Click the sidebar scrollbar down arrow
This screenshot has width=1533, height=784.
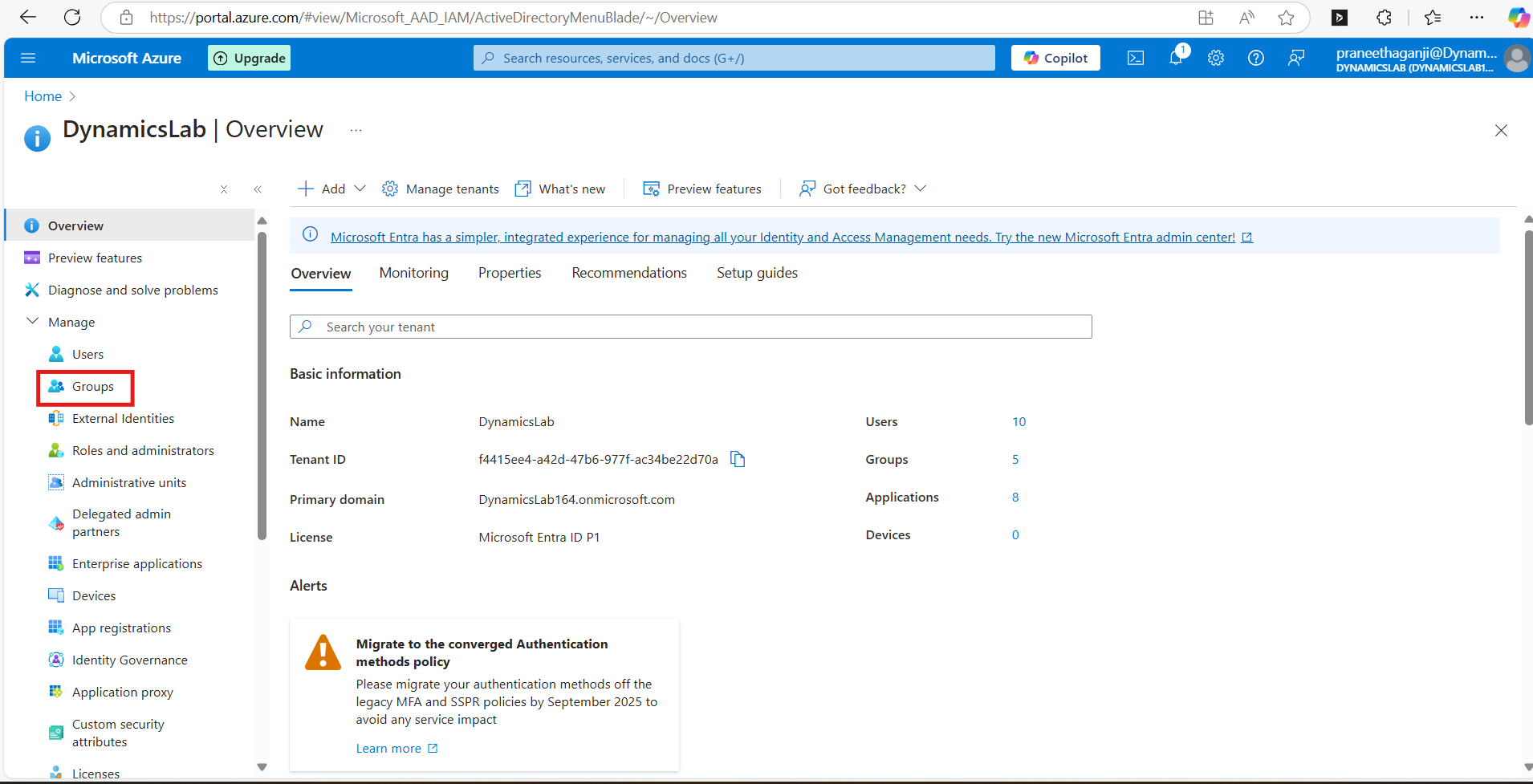click(x=262, y=767)
